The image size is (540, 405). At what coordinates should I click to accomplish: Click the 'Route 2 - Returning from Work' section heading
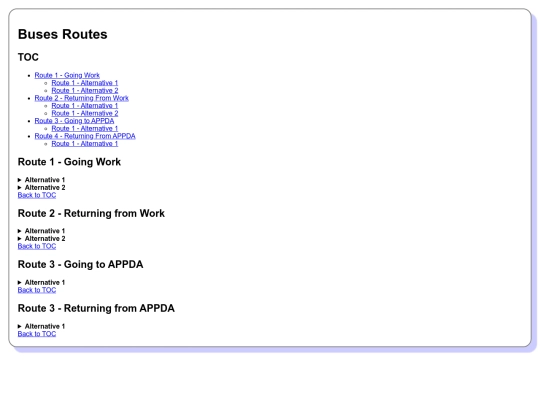91,213
